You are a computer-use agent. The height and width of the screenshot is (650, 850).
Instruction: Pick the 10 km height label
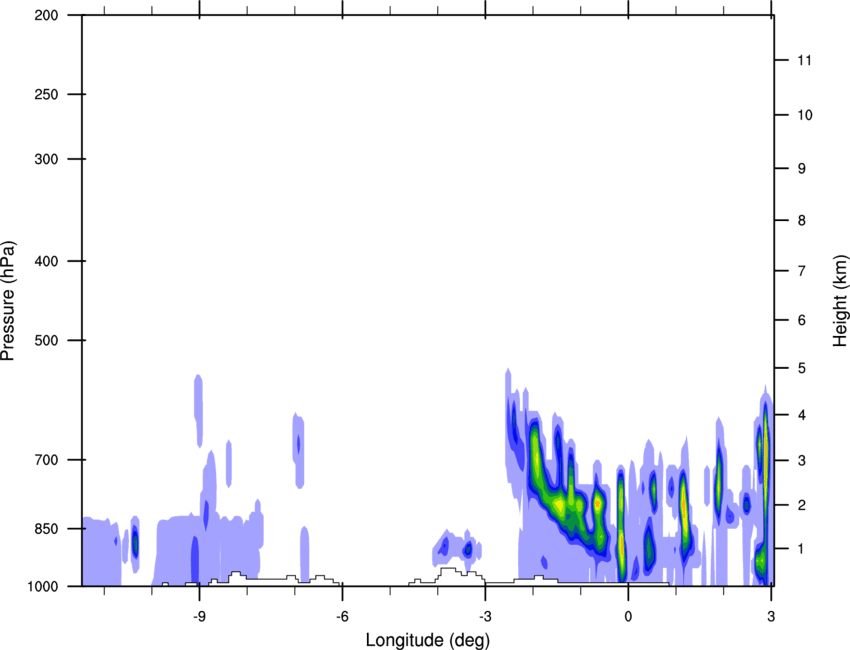pyautogui.click(x=805, y=115)
